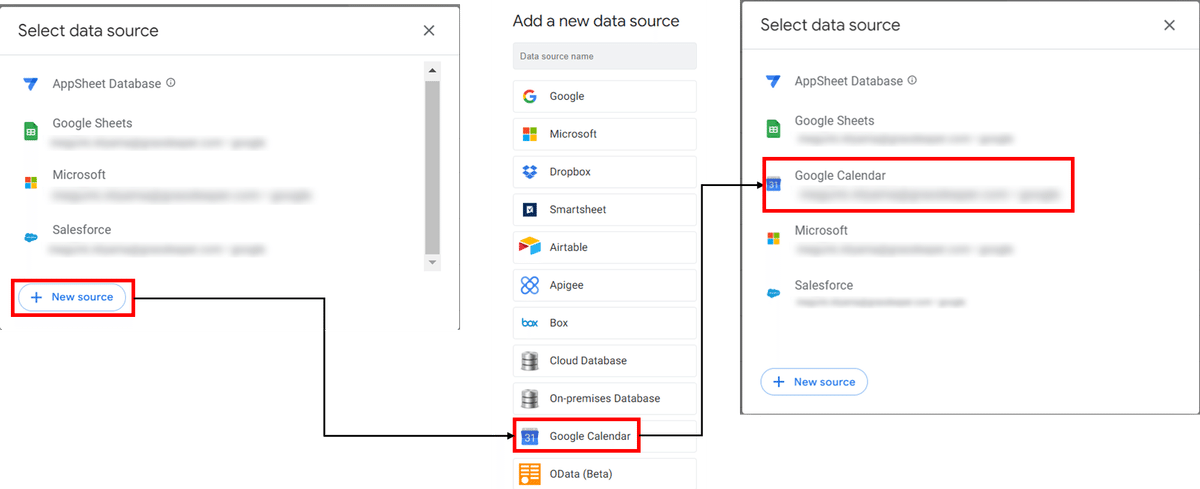Choose the Cloud Database source button
The height and width of the screenshot is (489, 1200).
605,361
